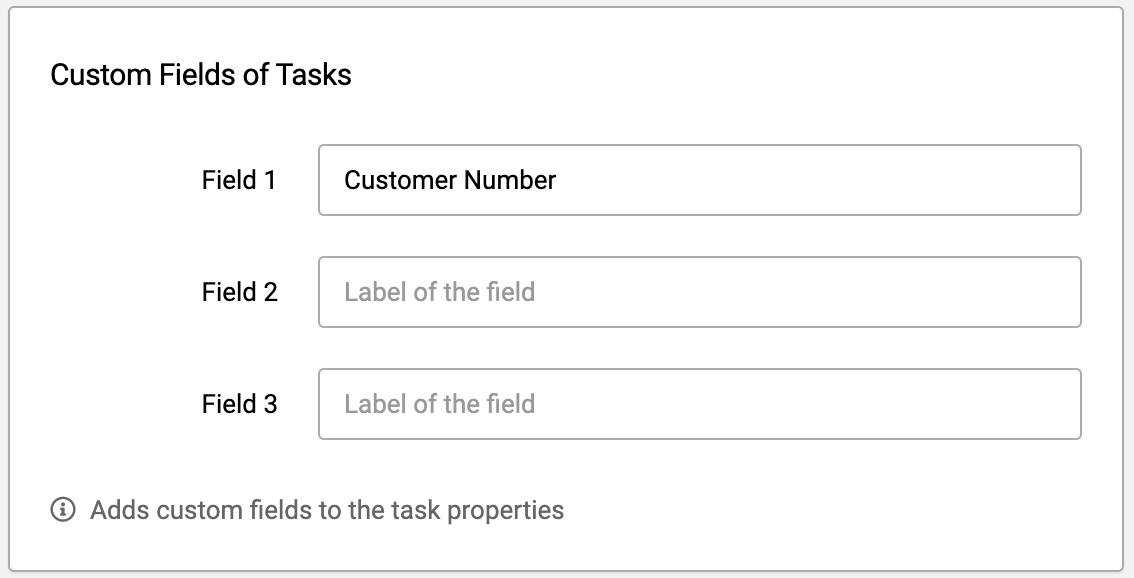Click the Adds custom fields helper text
The width and height of the screenshot is (1134, 578).
(x=327, y=510)
